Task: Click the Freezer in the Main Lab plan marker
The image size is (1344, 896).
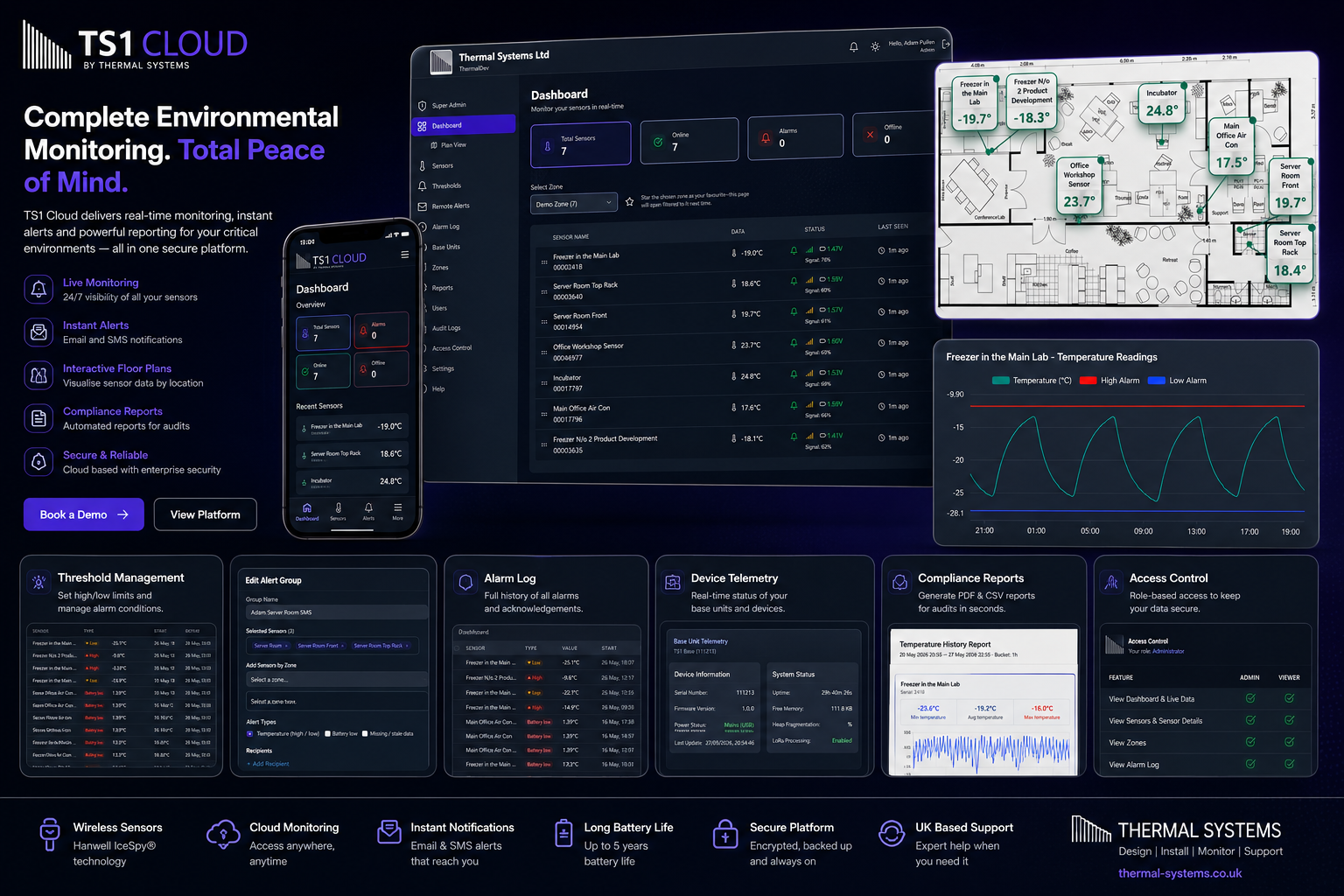Action: click(975, 104)
